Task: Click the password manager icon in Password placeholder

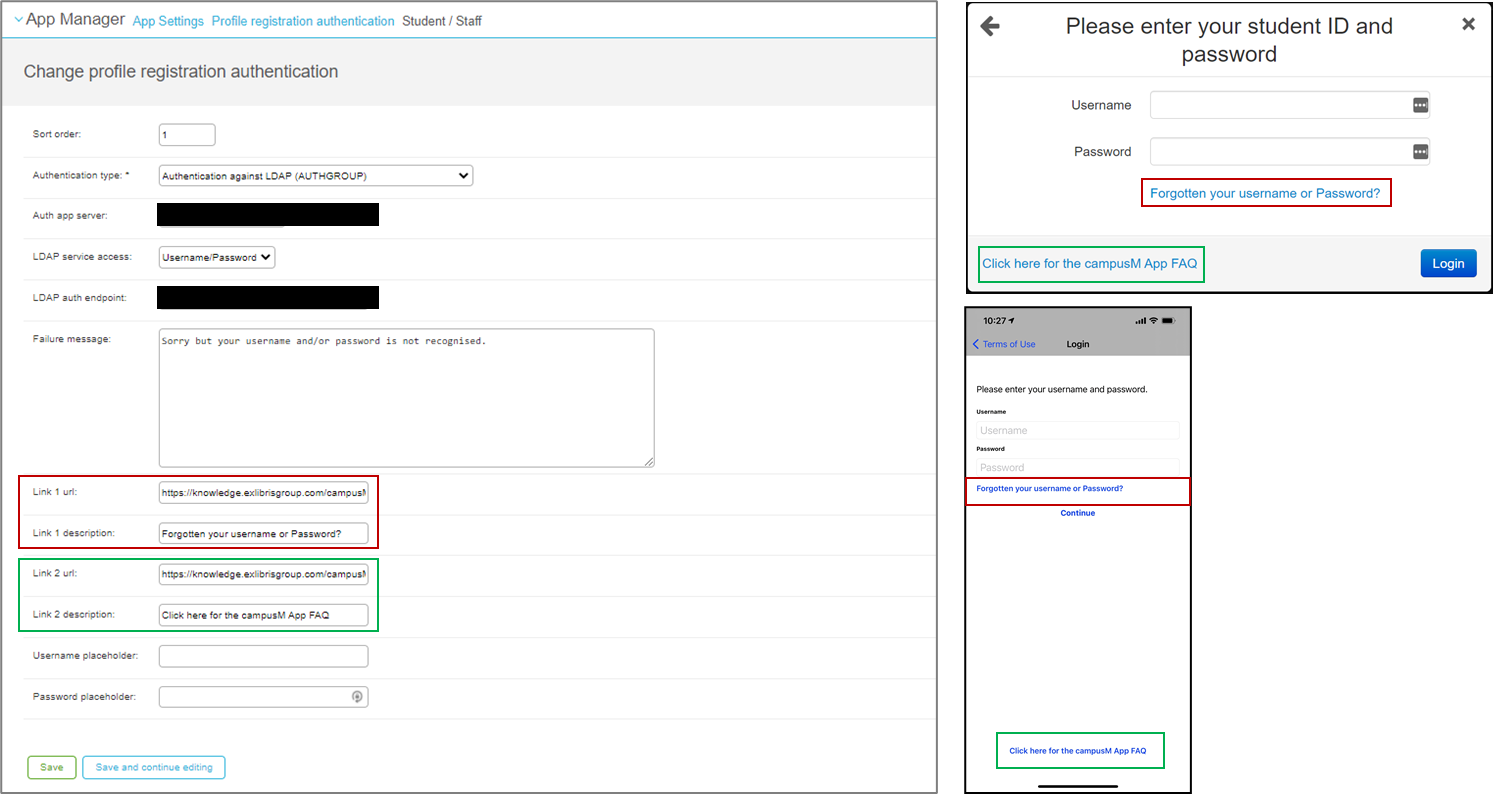Action: tap(357, 697)
